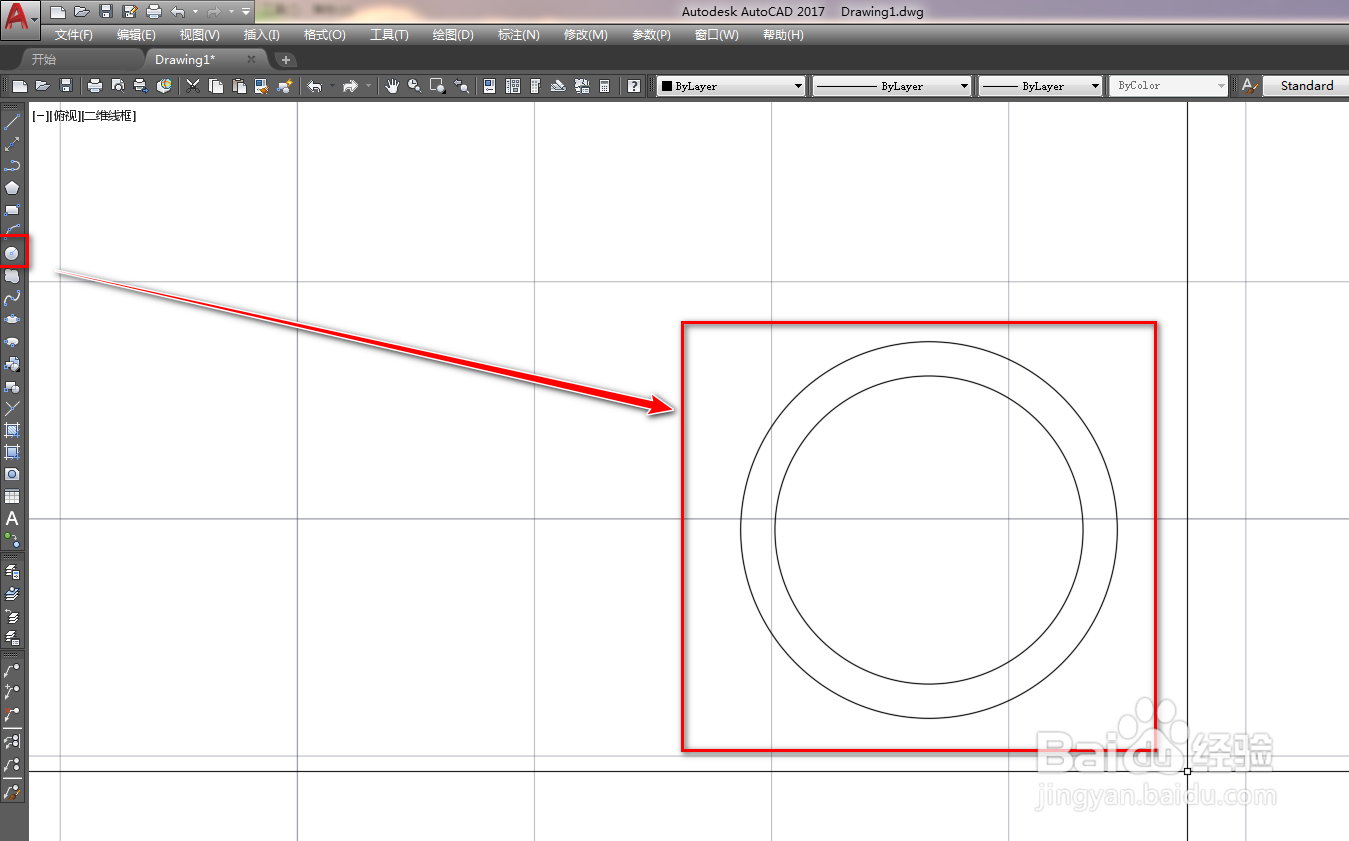Select the Add Selected tool
Image resolution: width=1349 pixels, height=841 pixels.
[12, 540]
